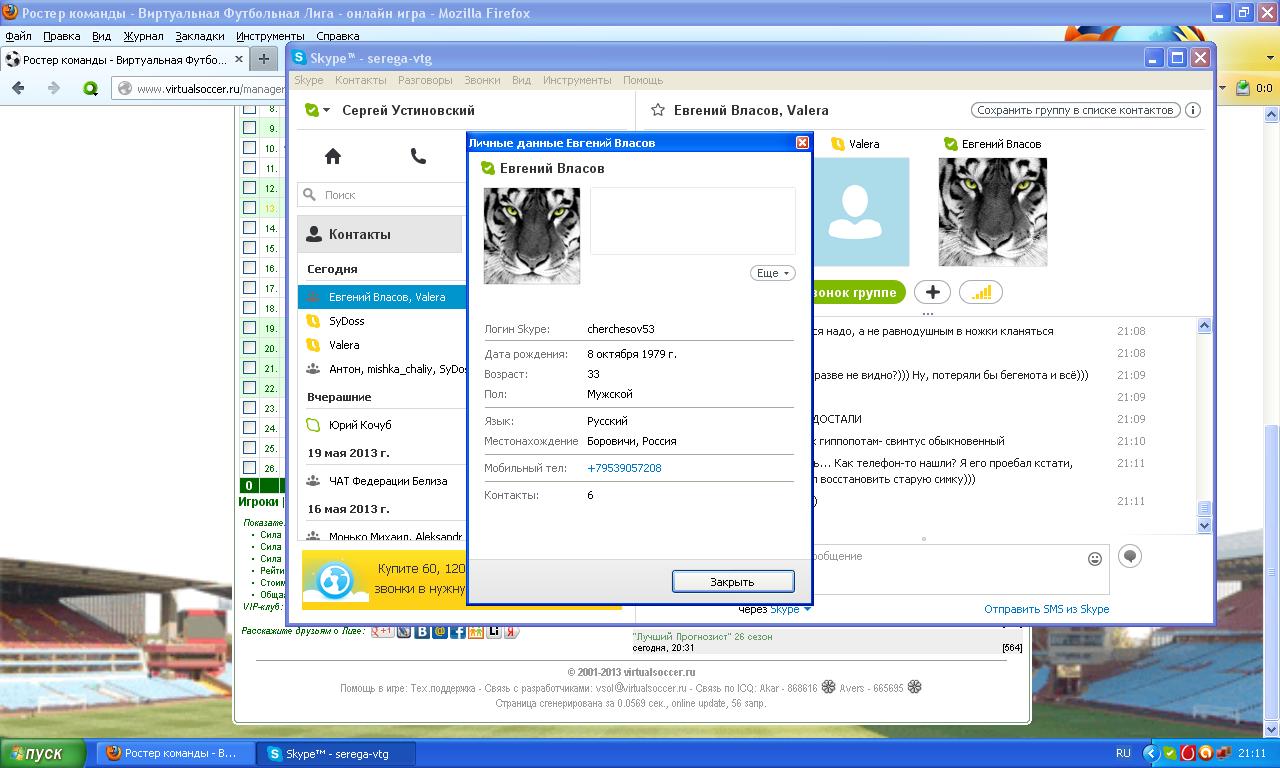Open the Тех.поддержка link in page footer

442,688
